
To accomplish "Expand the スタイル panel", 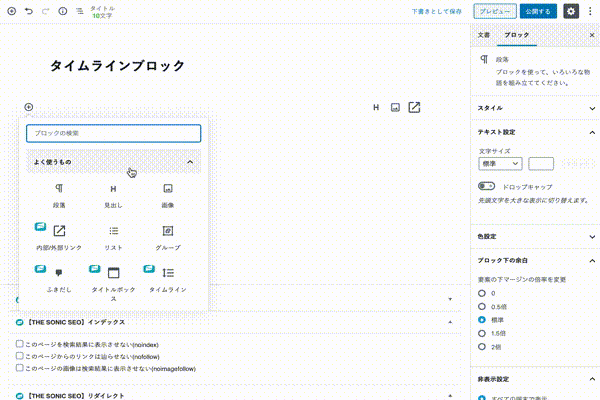I will [536, 108].
